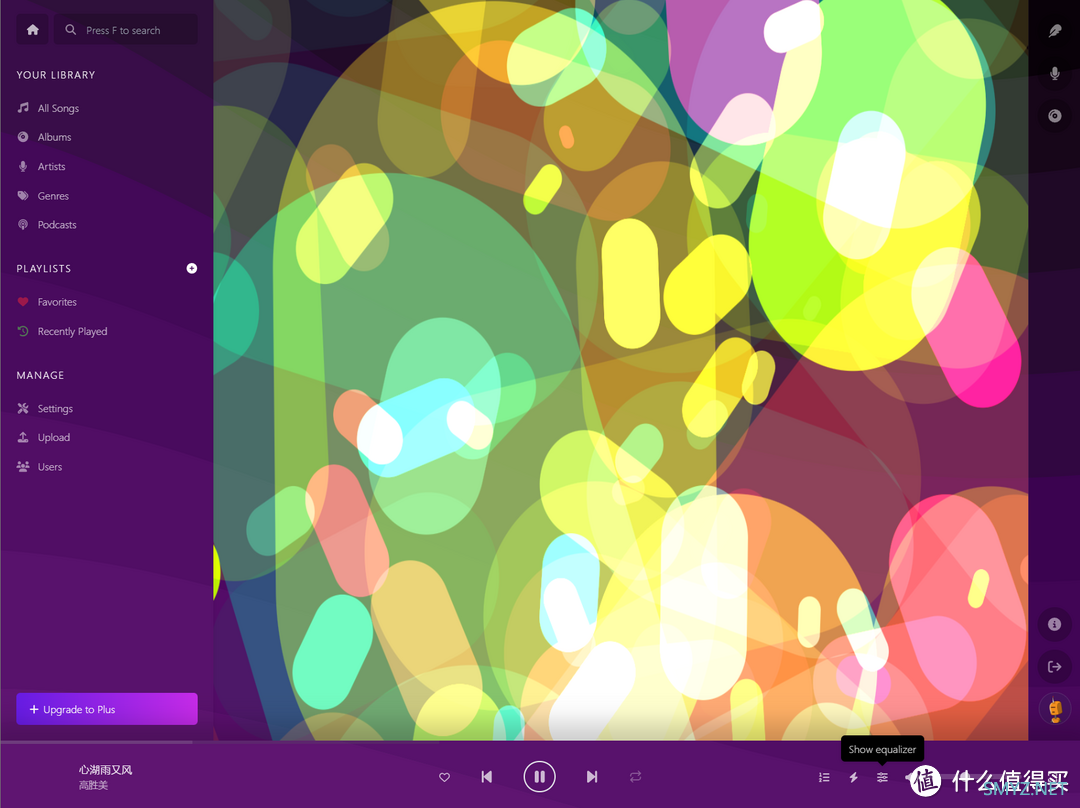
Task: Open the queue list icon
Action: pyautogui.click(x=824, y=777)
